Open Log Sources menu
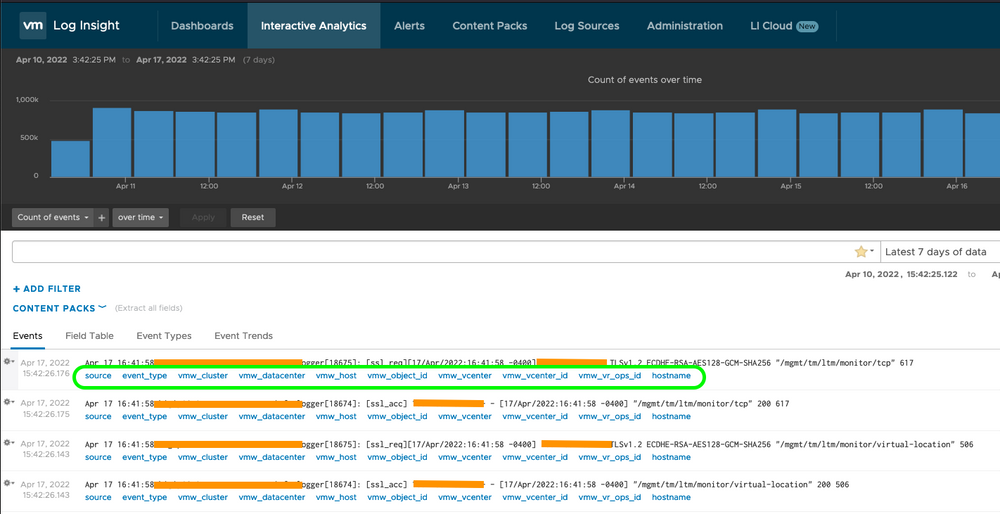1000x514 pixels. tap(587, 26)
